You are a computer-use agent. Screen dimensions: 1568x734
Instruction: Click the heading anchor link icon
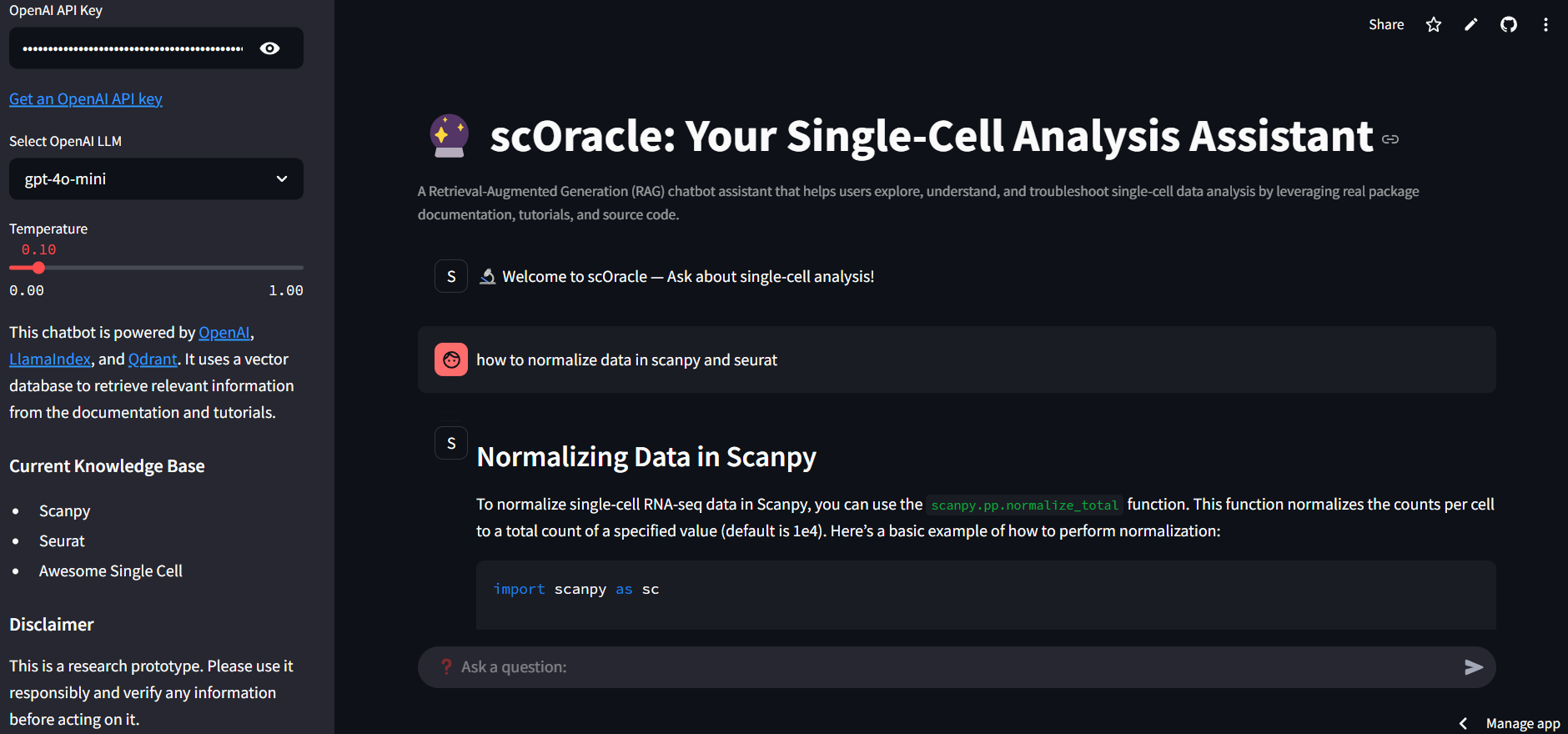[1390, 139]
